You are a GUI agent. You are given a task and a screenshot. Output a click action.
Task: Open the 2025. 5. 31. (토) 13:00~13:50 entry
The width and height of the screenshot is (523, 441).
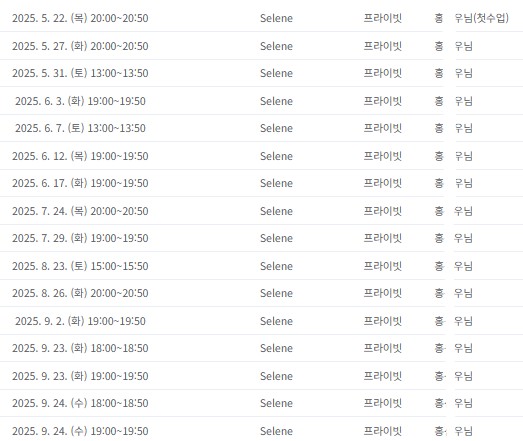(80, 73)
